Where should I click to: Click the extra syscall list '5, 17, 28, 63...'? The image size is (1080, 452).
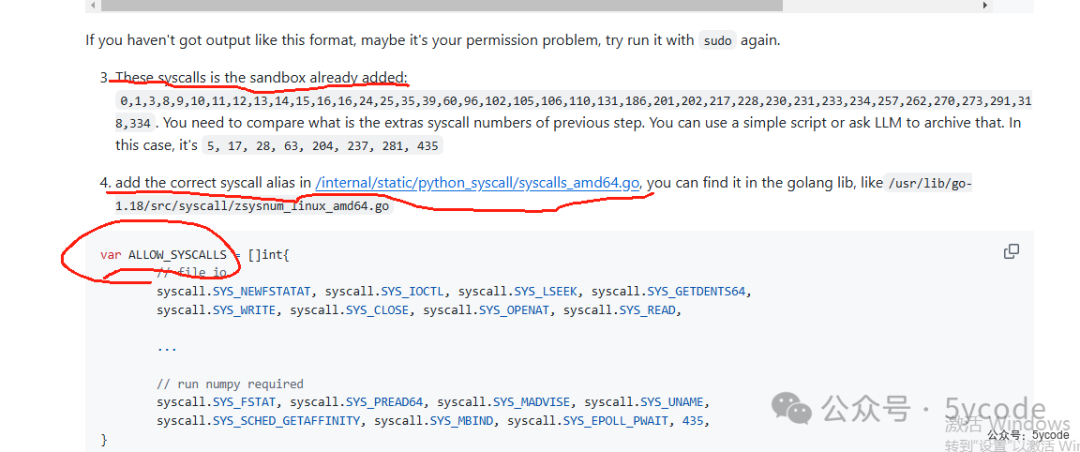click(x=323, y=145)
